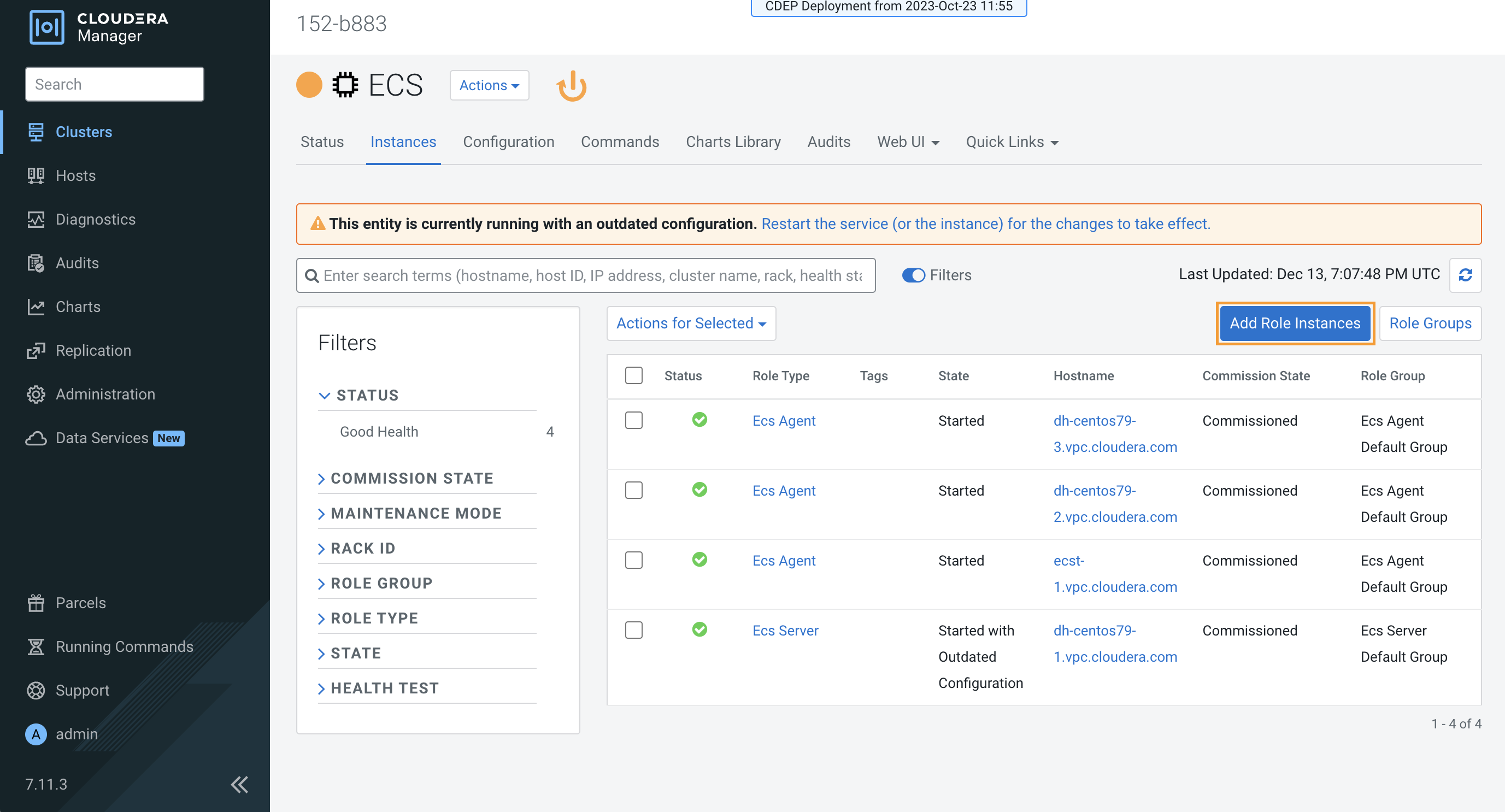Open the Replication panel icon
Viewport: 1505px width, 812px height.
(x=36, y=350)
